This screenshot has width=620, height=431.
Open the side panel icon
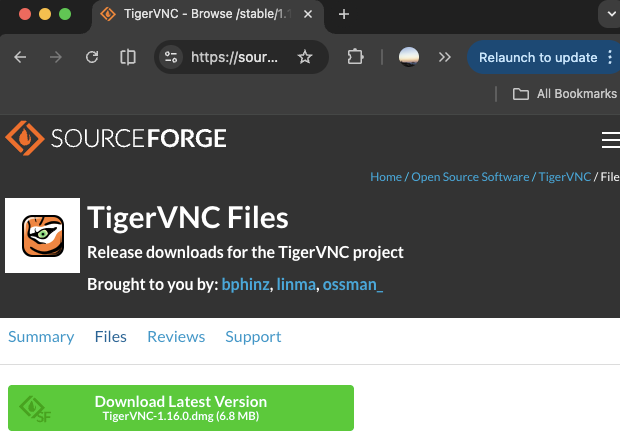click(x=128, y=57)
